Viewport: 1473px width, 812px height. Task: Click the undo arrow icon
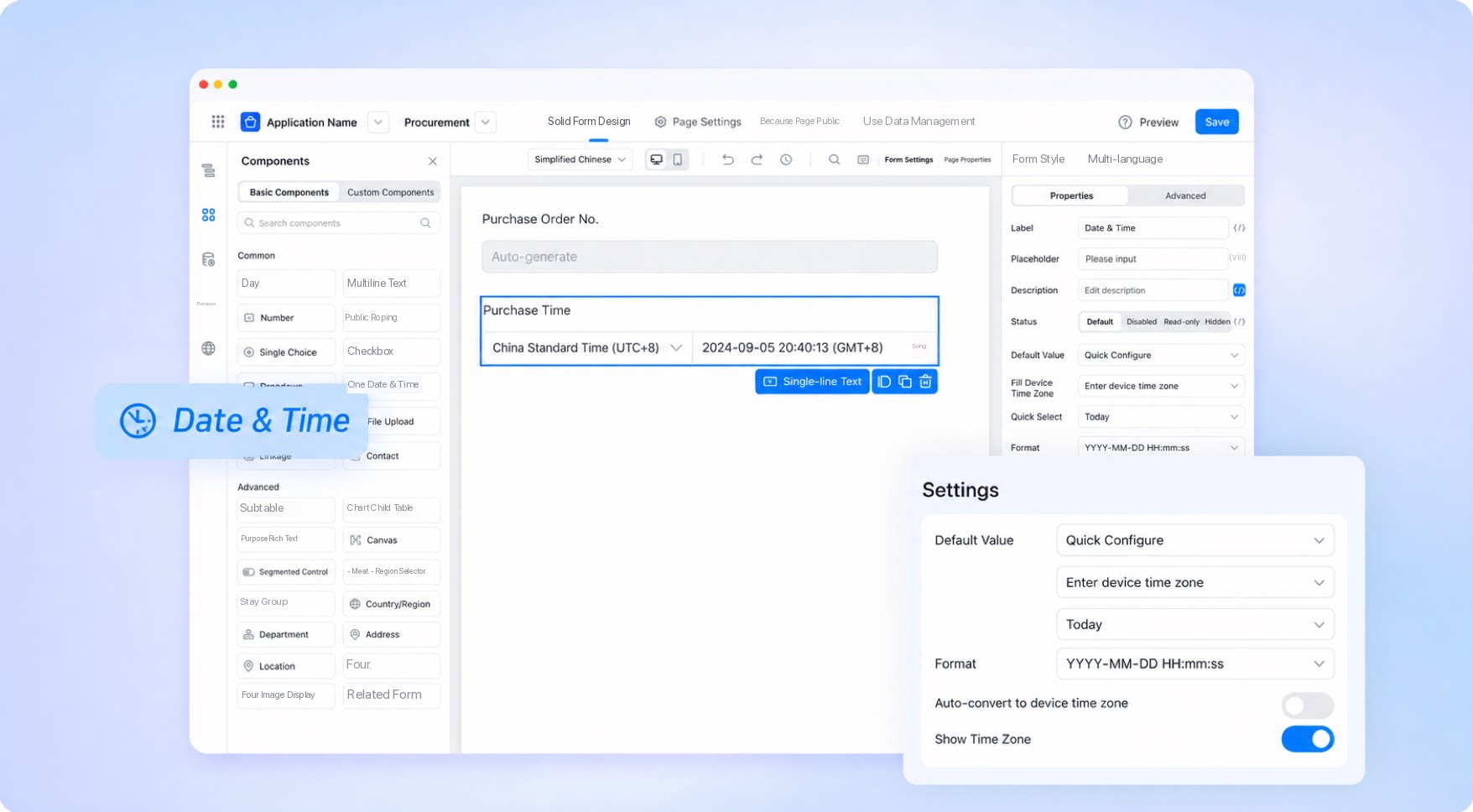pos(727,159)
